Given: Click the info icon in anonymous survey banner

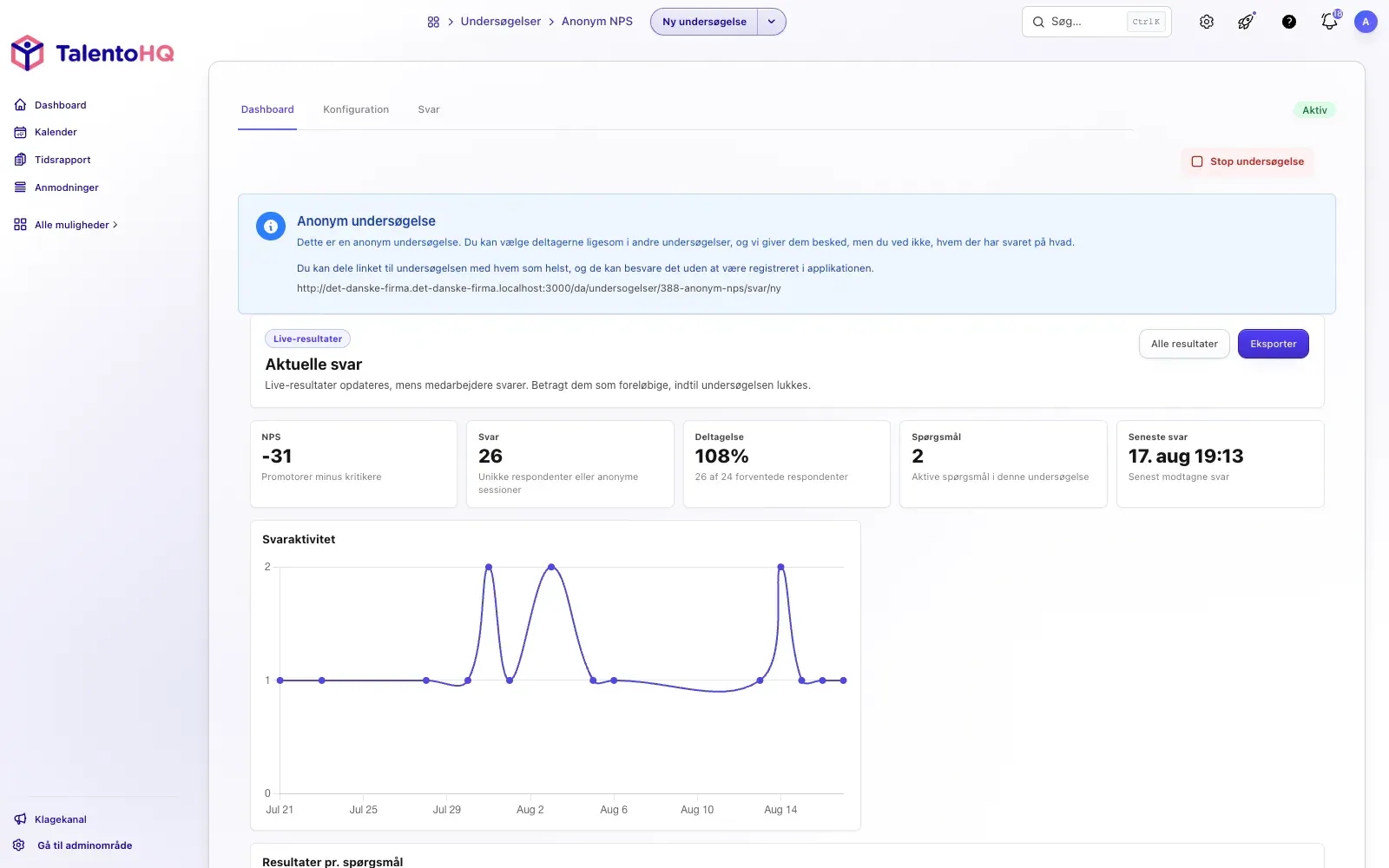Looking at the screenshot, I should [271, 227].
